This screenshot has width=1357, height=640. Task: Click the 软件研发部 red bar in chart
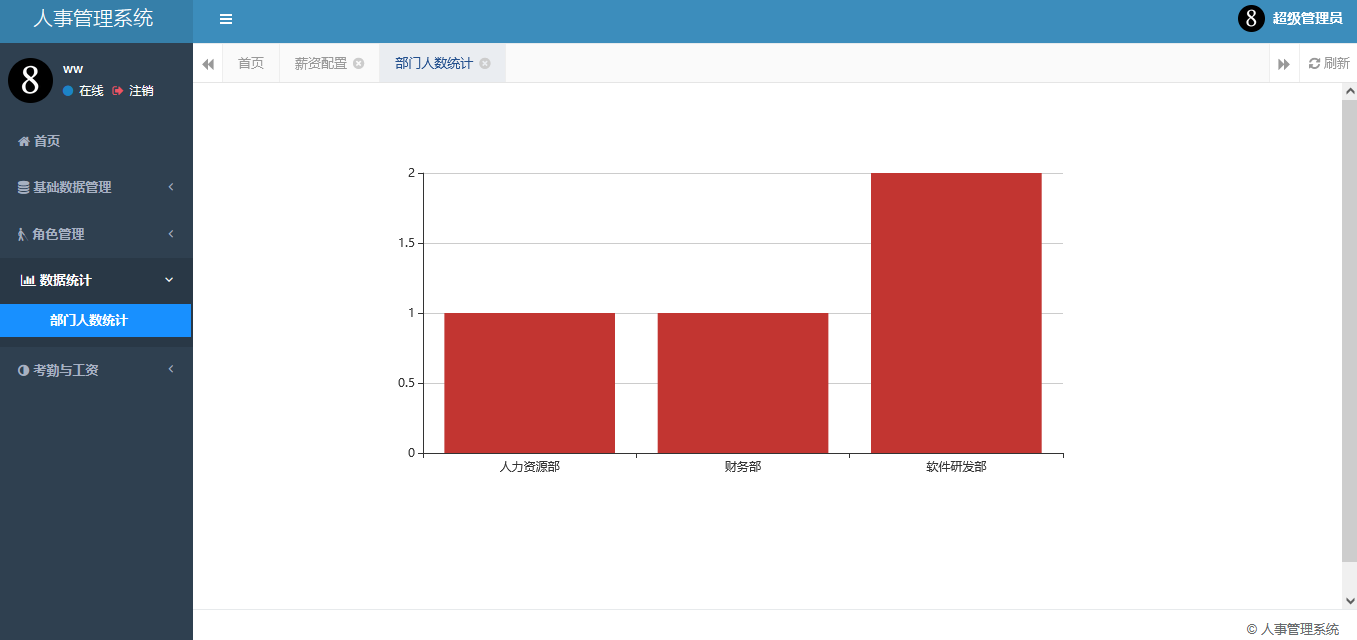coord(956,313)
